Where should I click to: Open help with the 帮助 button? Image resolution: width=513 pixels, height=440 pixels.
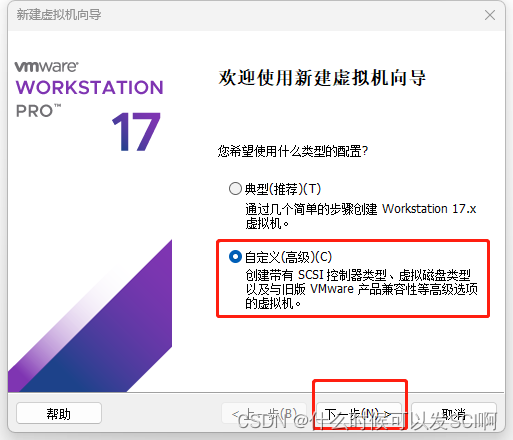click(59, 413)
